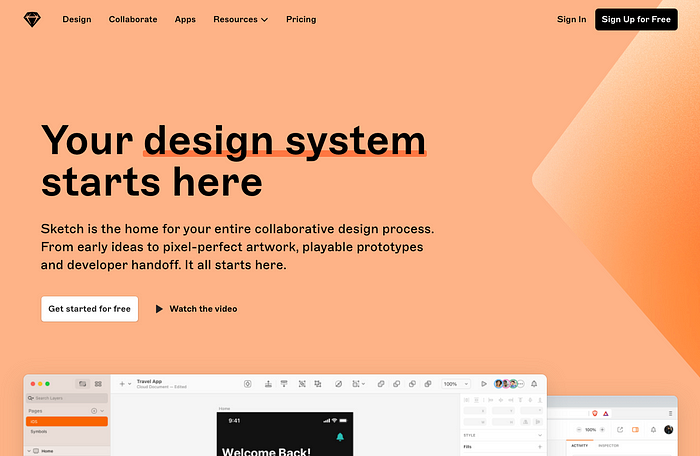
Task: Collapse the STYLE section chevron
Action: click(540, 435)
